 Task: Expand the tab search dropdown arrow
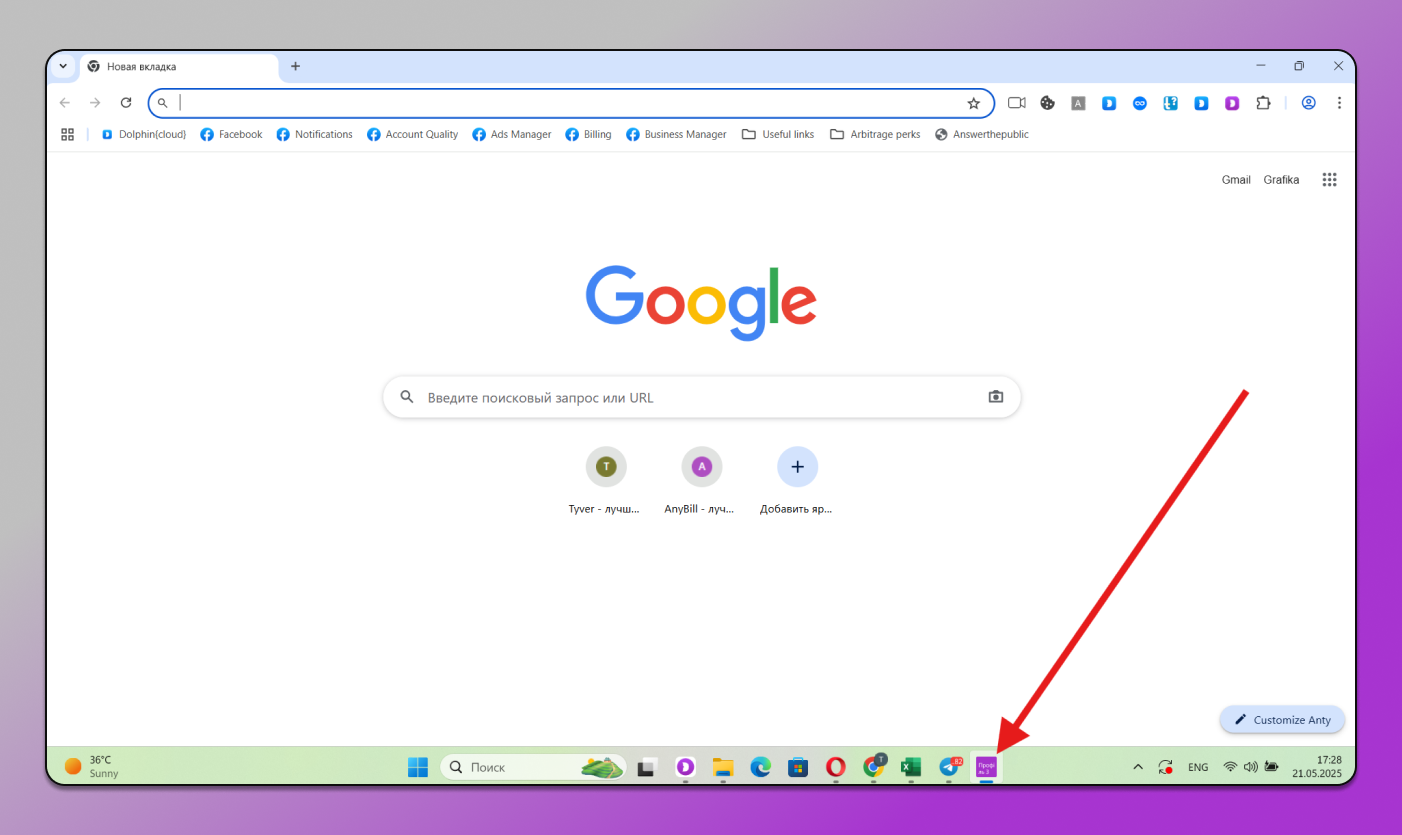pos(63,66)
